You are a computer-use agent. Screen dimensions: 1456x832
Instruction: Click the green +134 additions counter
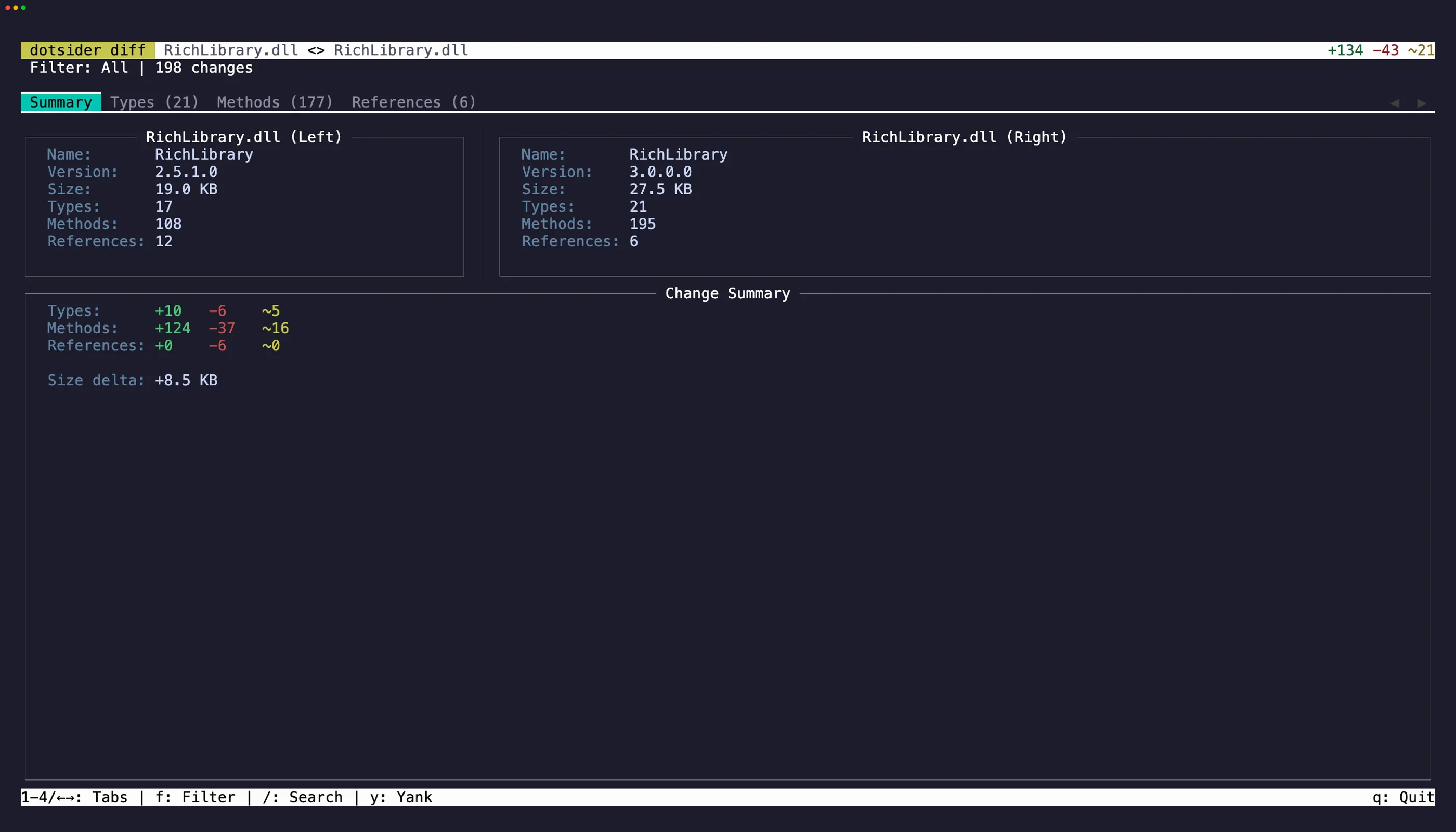pyautogui.click(x=1345, y=50)
